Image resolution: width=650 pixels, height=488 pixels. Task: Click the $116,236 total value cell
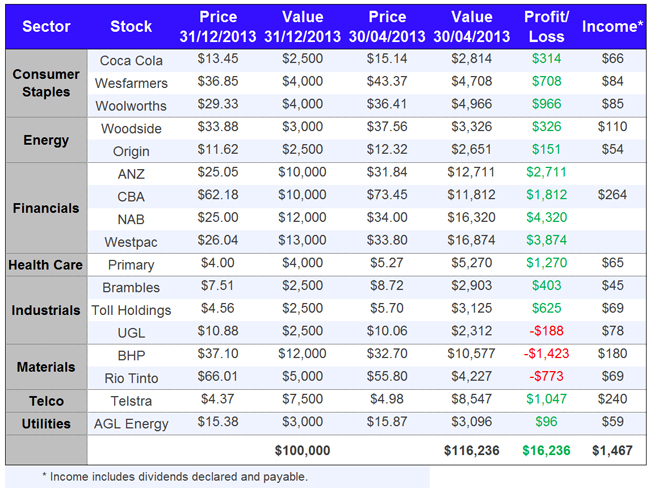tap(472, 451)
